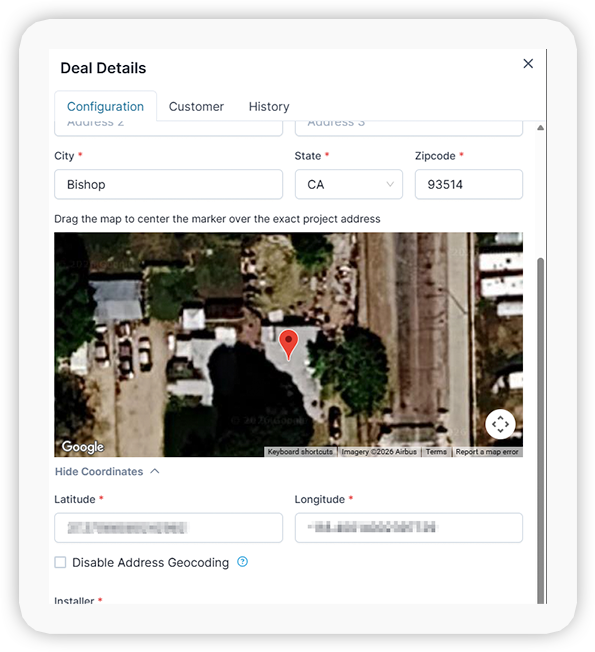Click the Address 3 input field
This screenshot has width=595, height=652.
pos(409,128)
